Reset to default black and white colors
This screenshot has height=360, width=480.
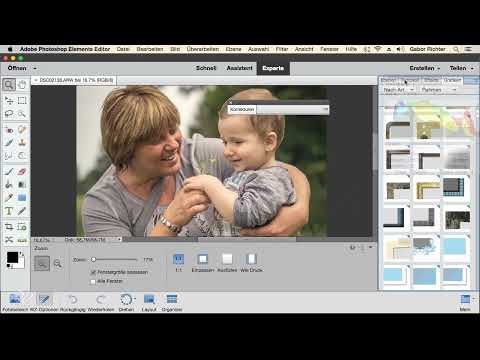(x=9, y=266)
